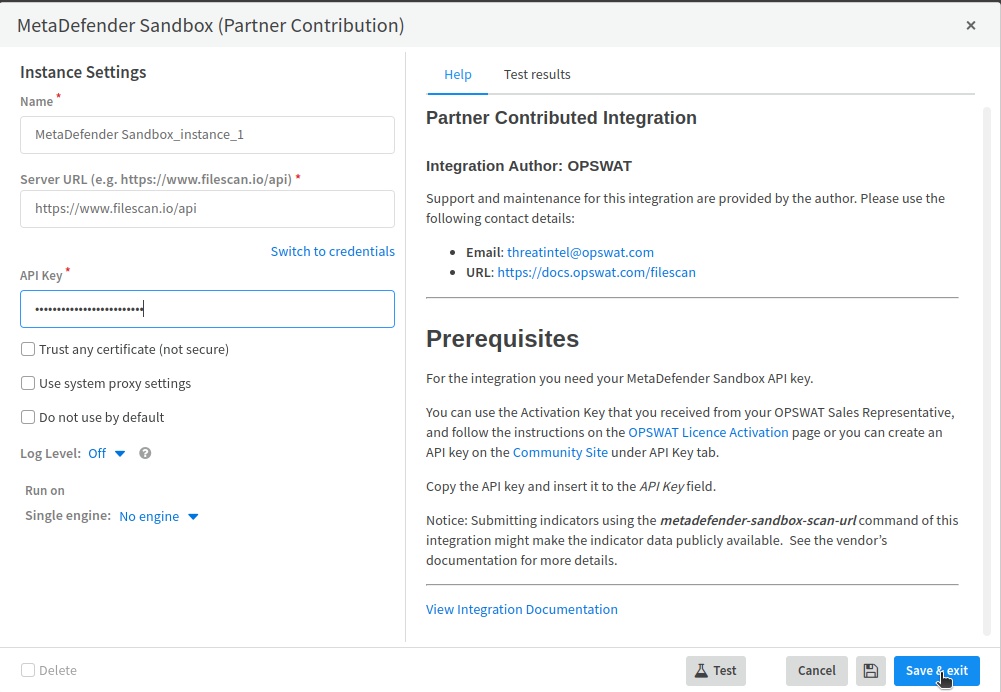
Task: Open the threatintel@opswat.com email link
Action: pos(580,252)
